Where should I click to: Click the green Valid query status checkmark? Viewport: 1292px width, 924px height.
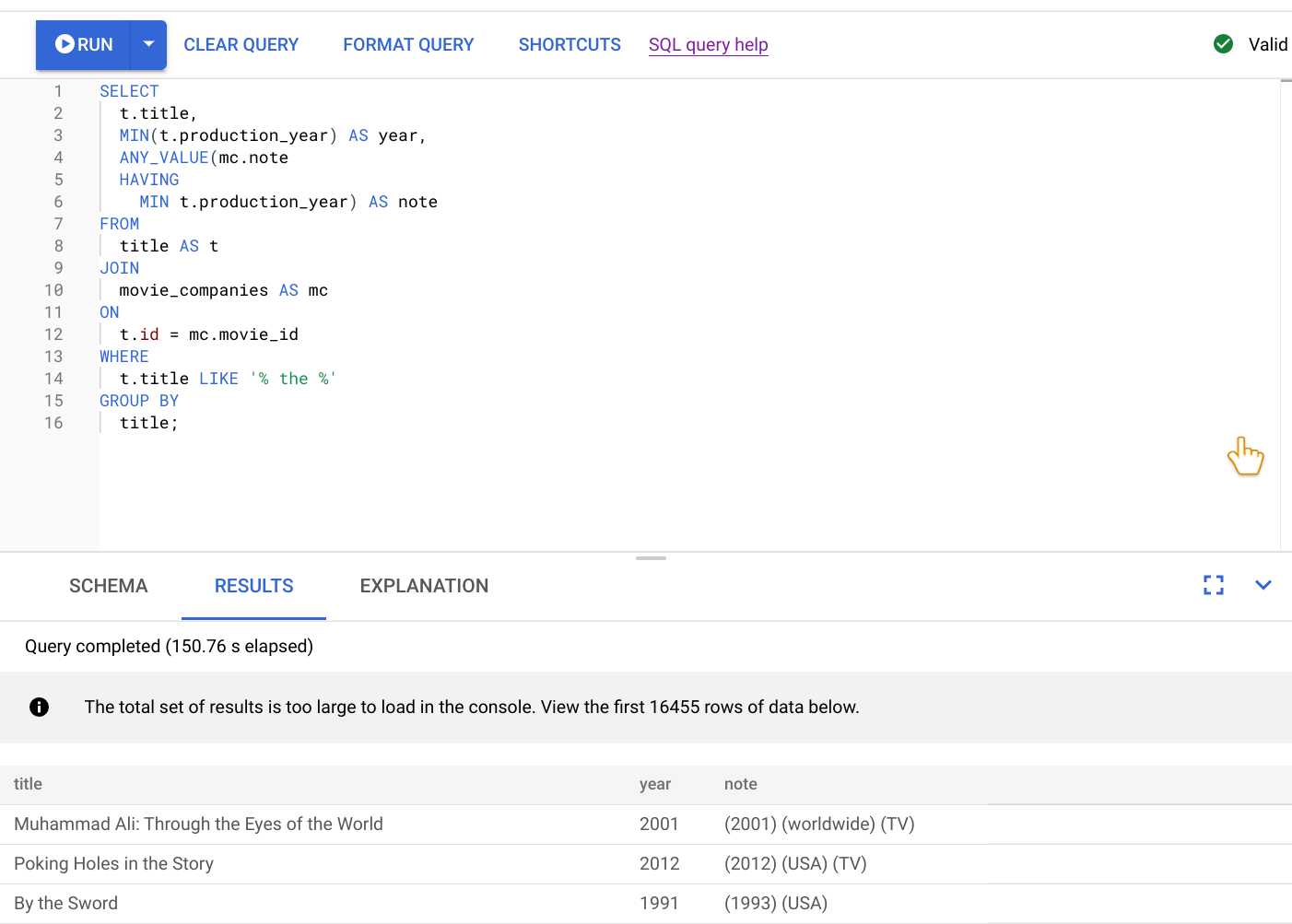point(1224,43)
